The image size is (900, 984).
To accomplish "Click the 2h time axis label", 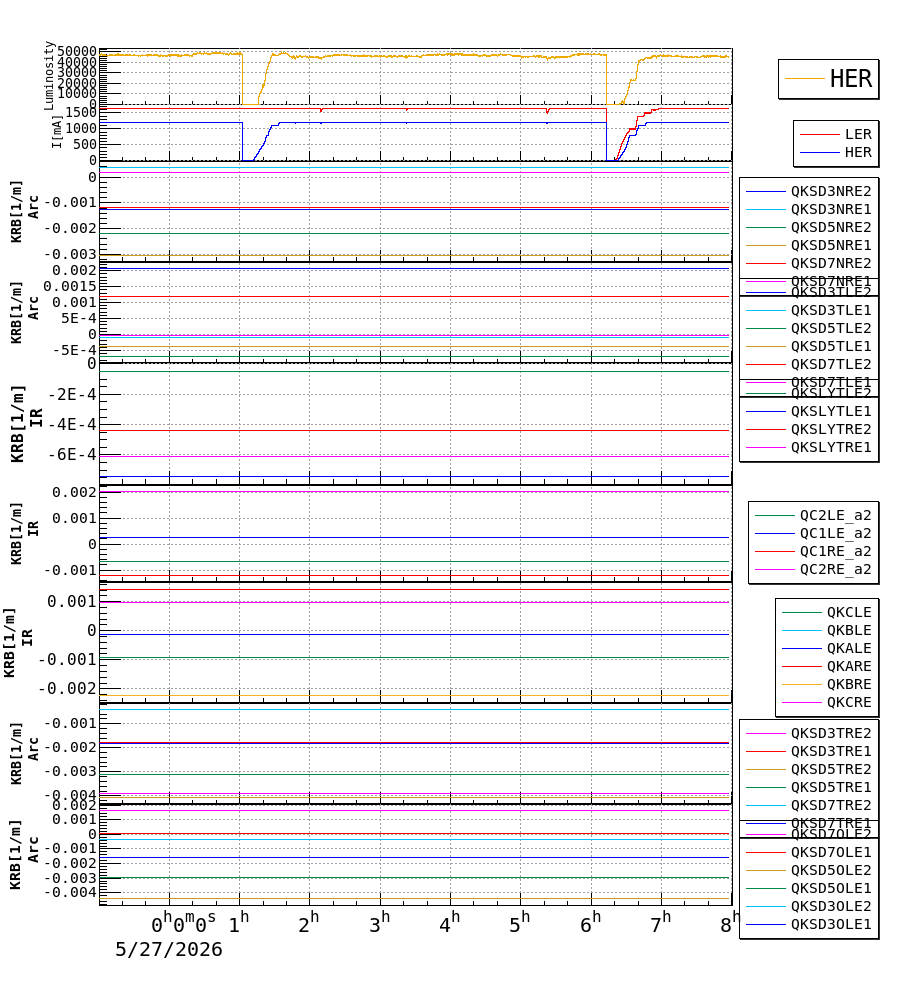I will pos(309,923).
